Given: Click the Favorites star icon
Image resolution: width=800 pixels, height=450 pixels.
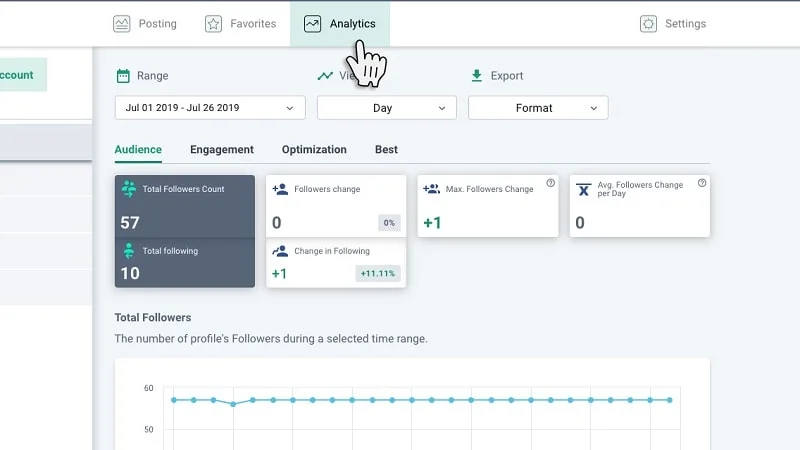Looking at the screenshot, I should coord(213,24).
